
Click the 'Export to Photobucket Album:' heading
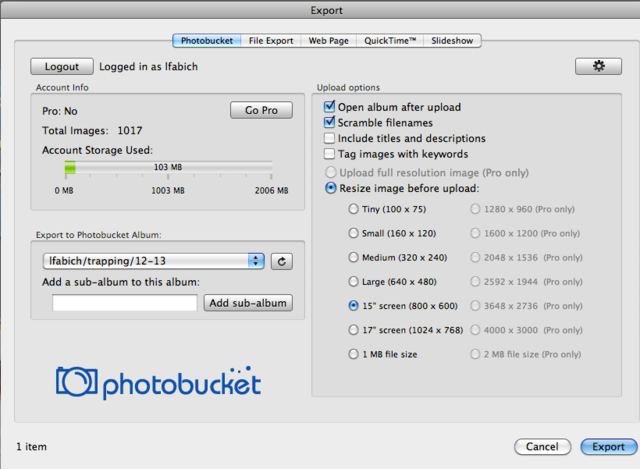click(99, 235)
